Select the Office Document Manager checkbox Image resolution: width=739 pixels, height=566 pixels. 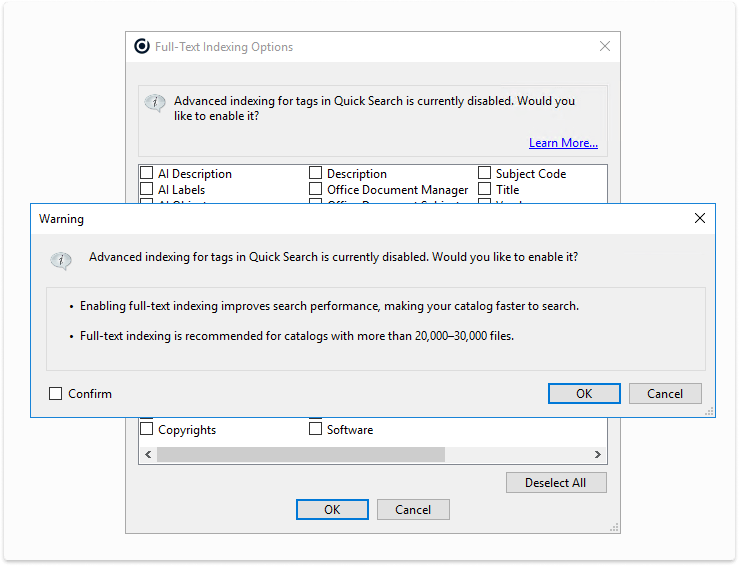pyautogui.click(x=316, y=189)
